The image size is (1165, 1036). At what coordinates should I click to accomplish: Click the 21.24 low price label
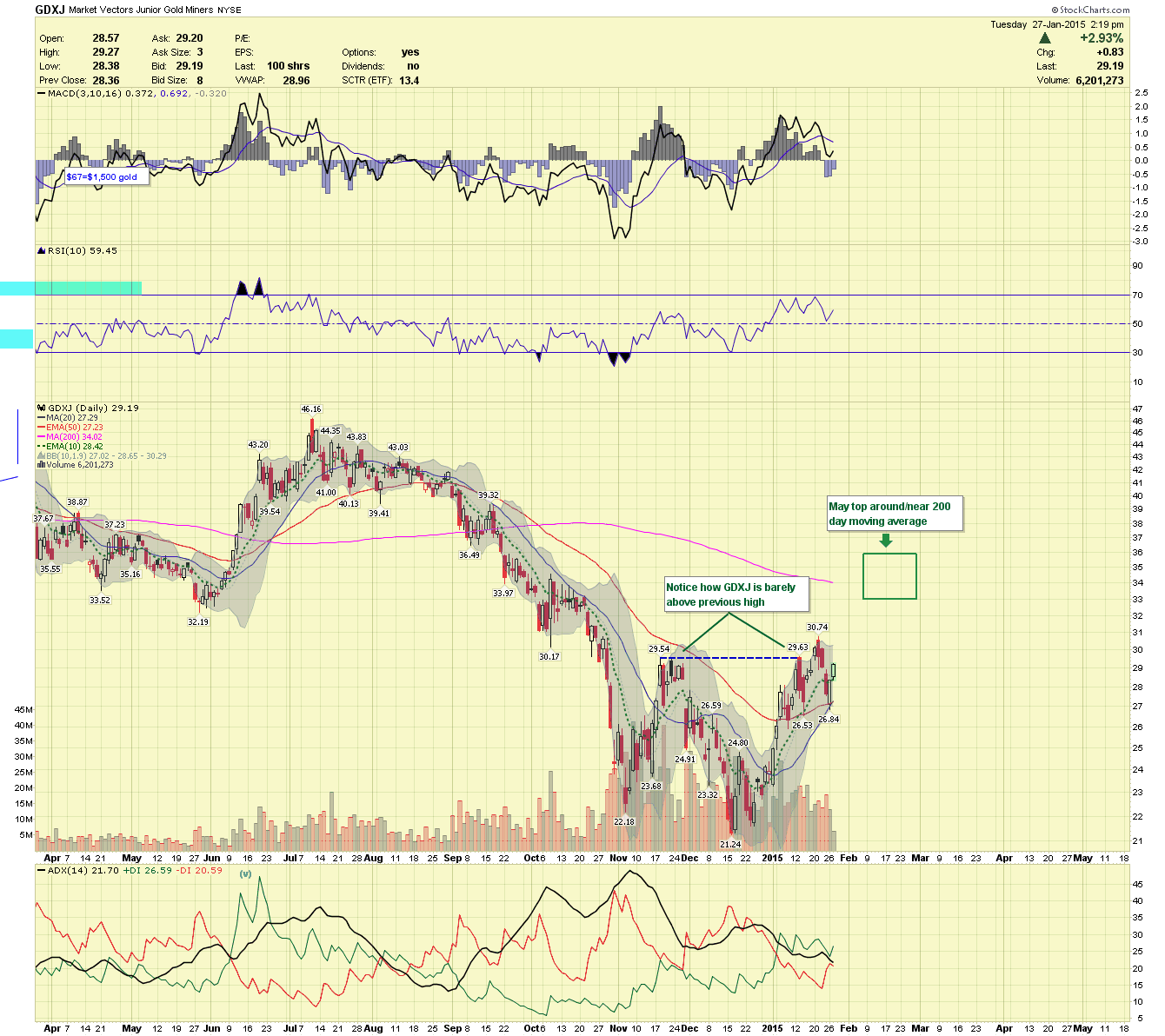(730, 844)
